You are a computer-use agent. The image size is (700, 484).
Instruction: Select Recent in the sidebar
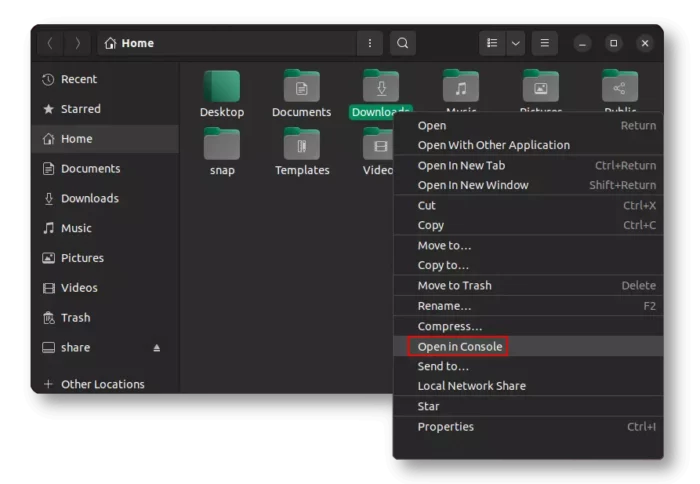click(x=106, y=79)
